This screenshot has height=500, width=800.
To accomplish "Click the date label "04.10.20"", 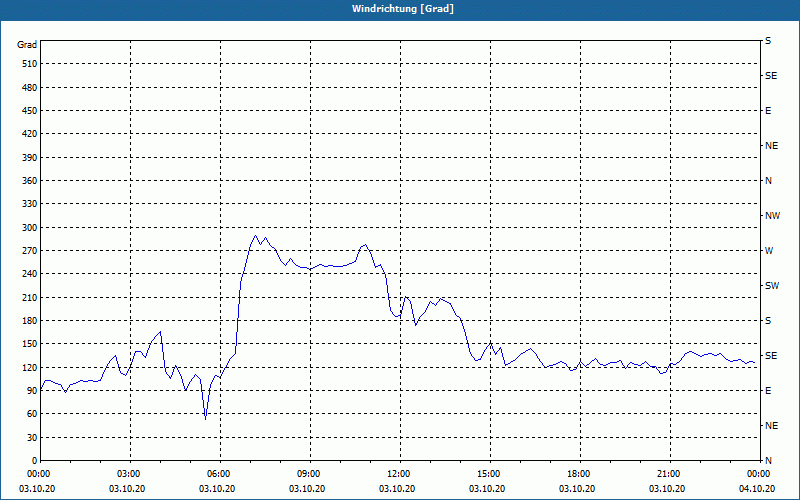I will point(757,489).
